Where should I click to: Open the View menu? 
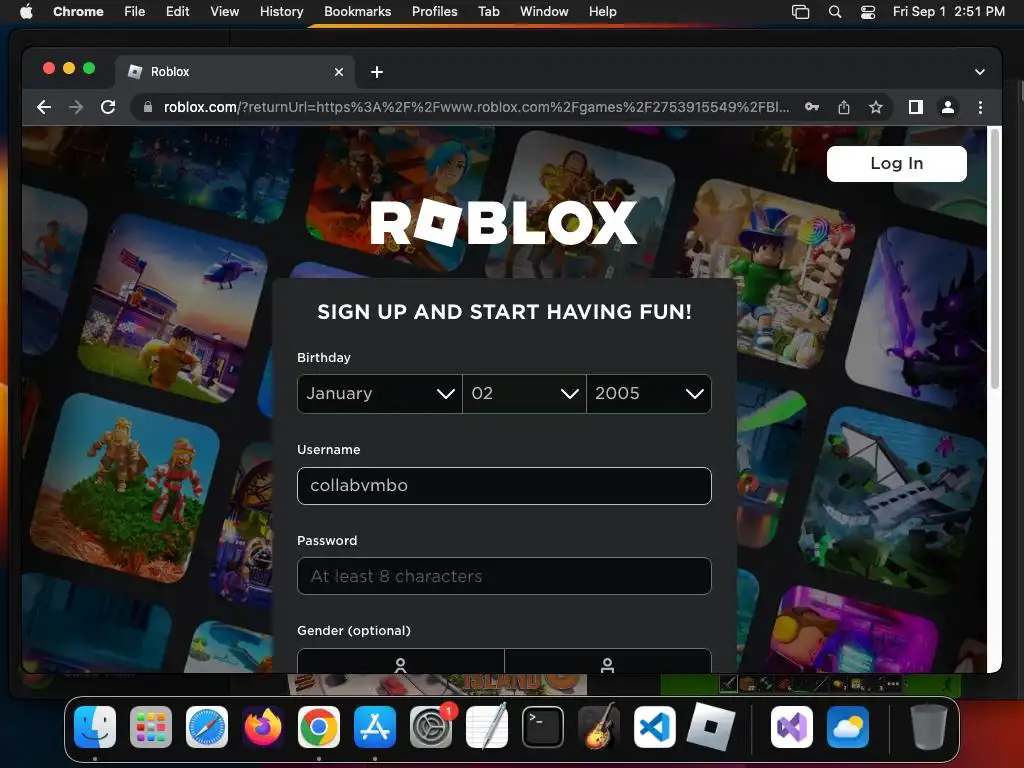point(225,11)
